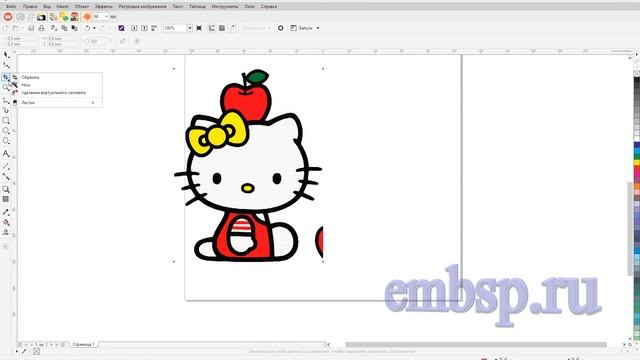Click the Export icon
This screenshot has width=640, height=360.
pyautogui.click(x=144, y=28)
